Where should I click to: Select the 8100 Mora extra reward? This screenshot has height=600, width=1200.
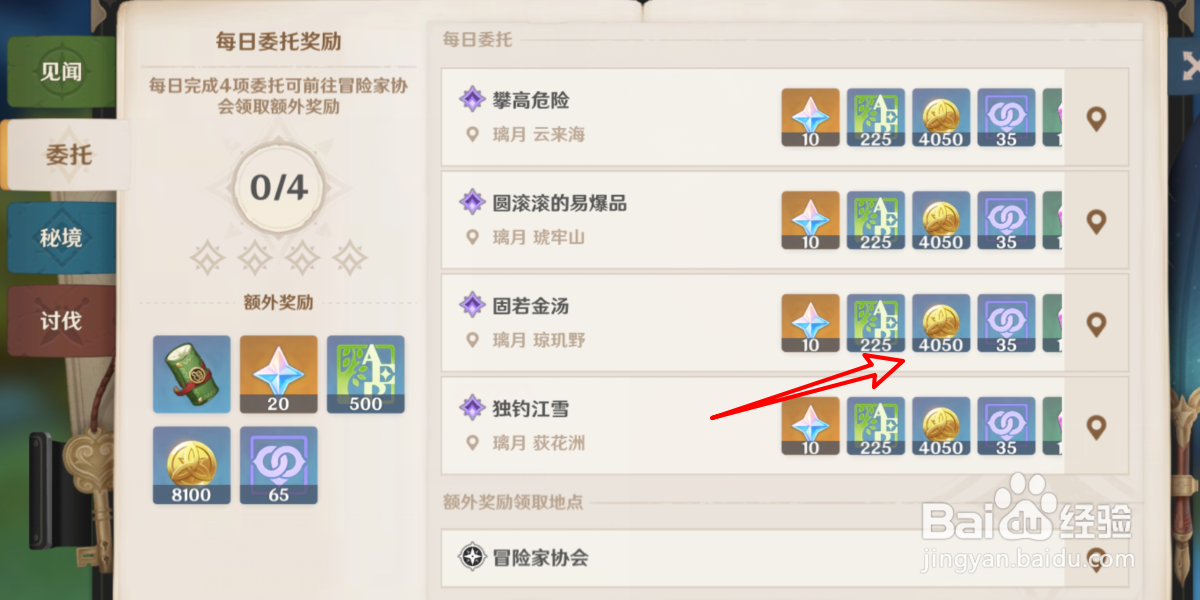[192, 465]
